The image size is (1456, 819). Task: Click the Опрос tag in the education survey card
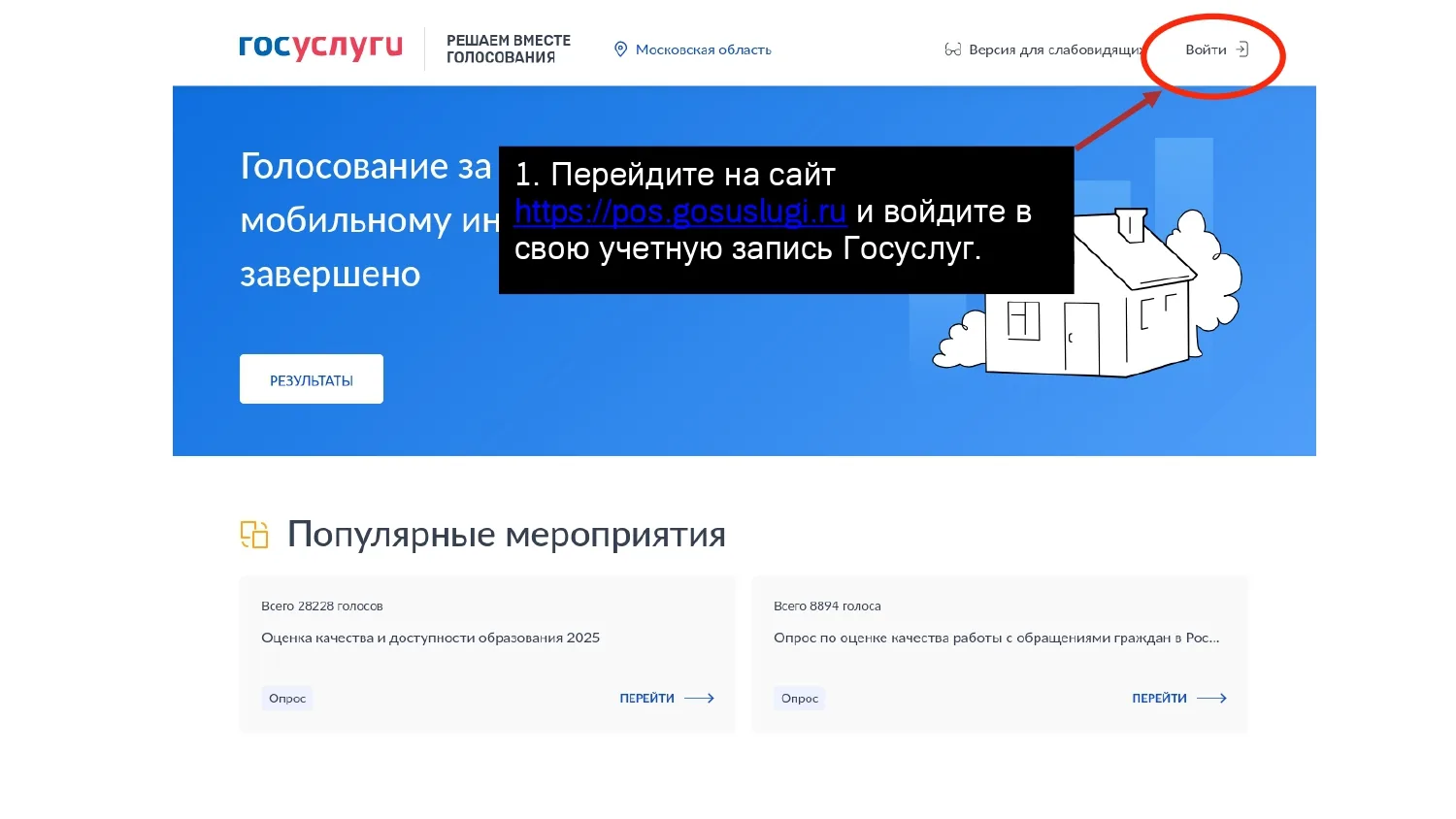tap(287, 699)
